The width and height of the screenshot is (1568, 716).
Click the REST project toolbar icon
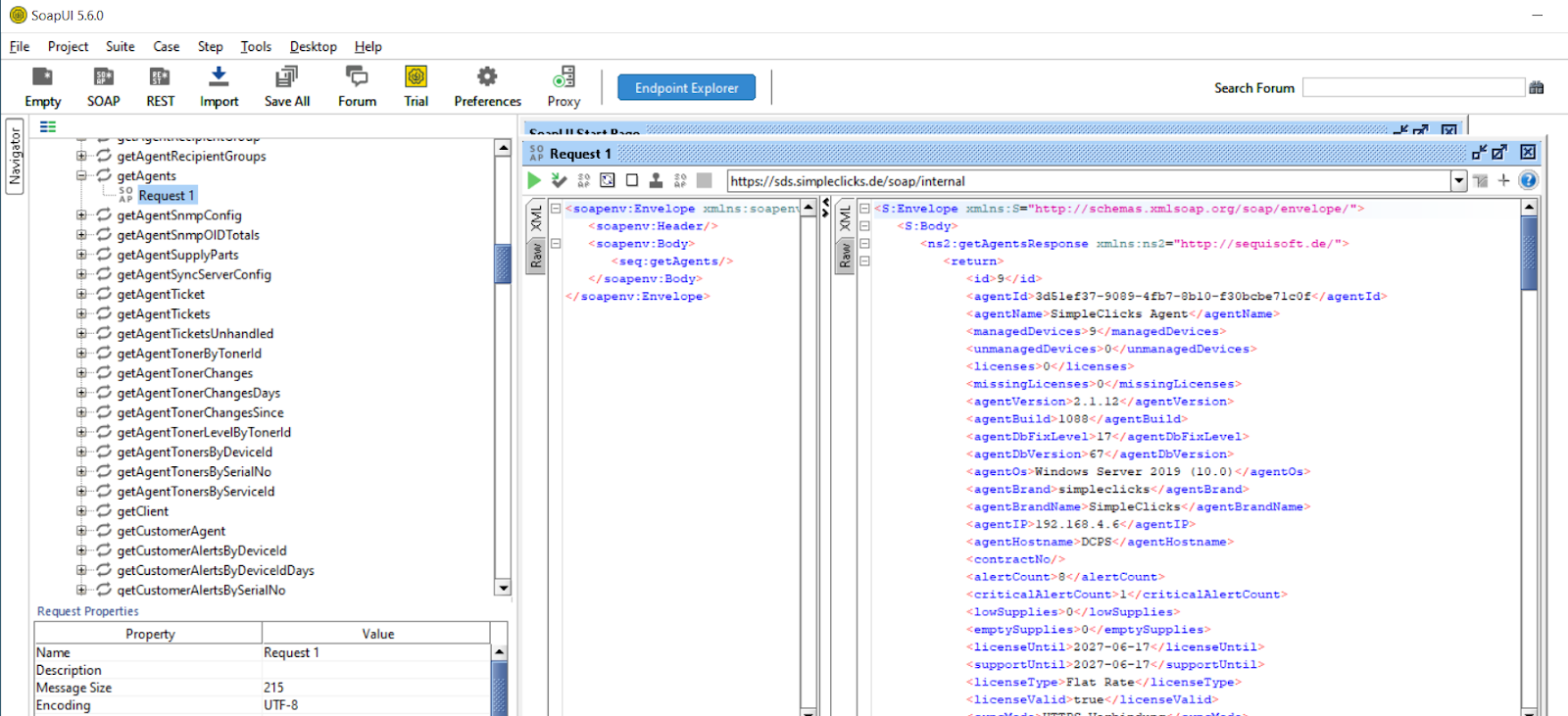(160, 86)
